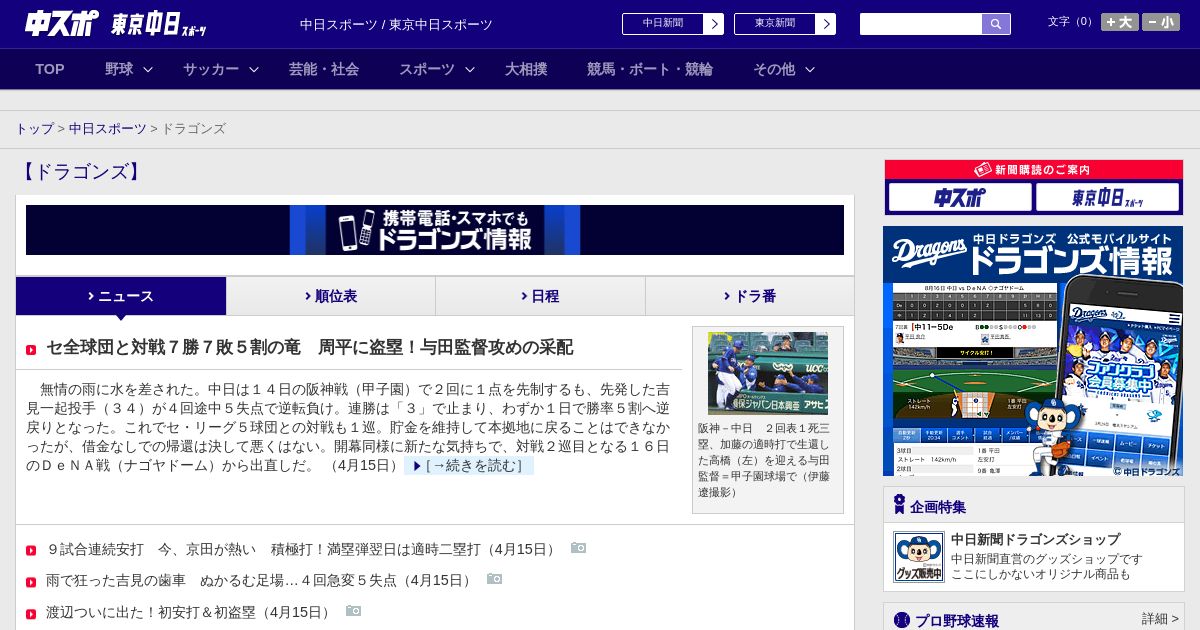Open article 雨で狂った吉見の歯車
This screenshot has height=630, width=1200.
pyautogui.click(x=260, y=581)
